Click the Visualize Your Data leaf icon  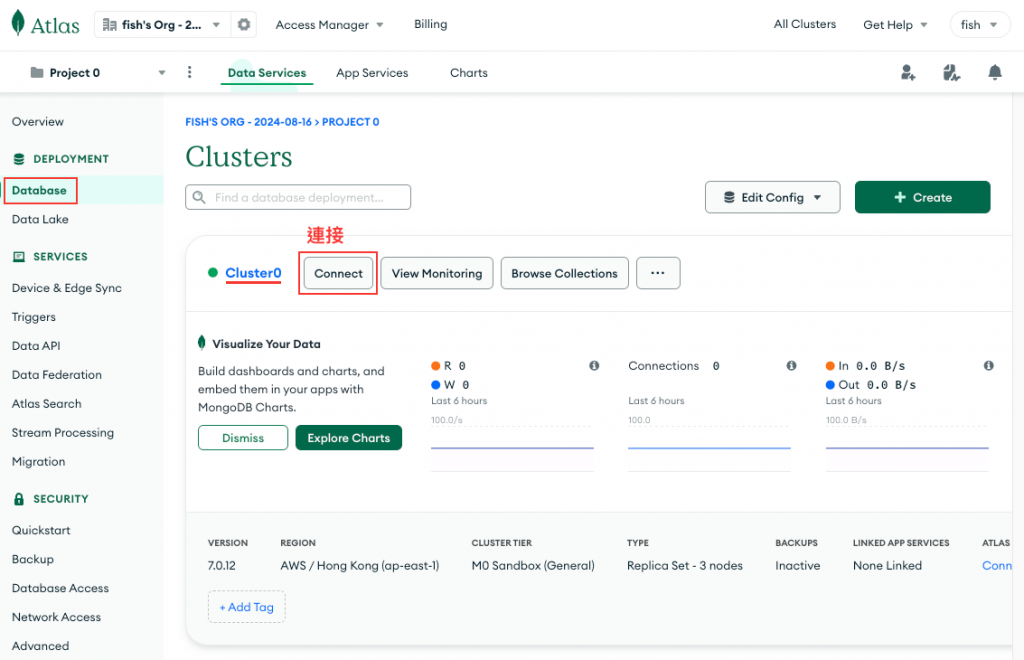pos(202,343)
